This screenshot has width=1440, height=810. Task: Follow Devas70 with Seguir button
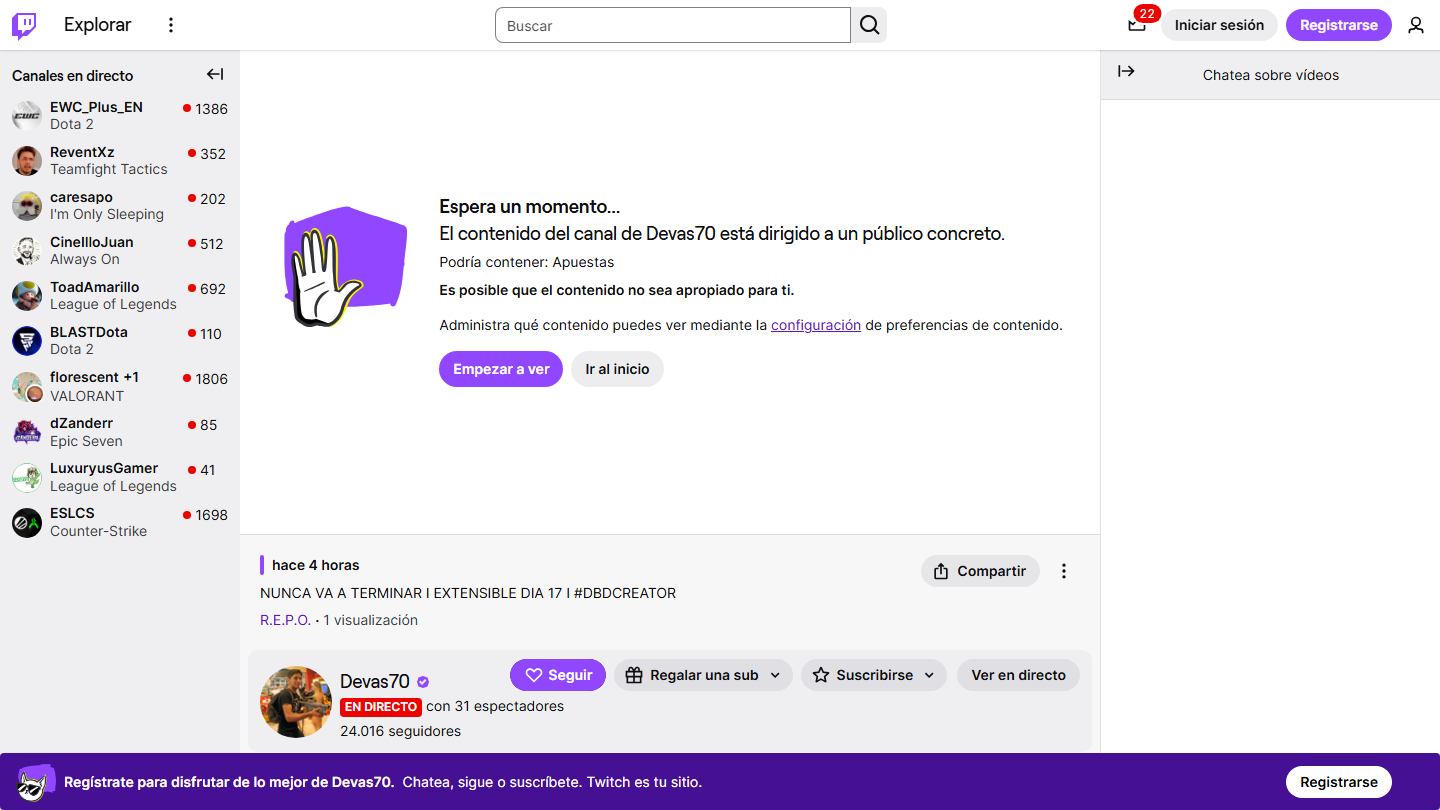(x=558, y=675)
